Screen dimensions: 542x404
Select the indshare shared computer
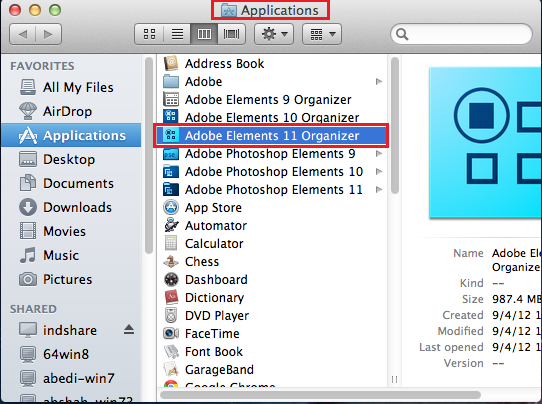tap(70, 330)
